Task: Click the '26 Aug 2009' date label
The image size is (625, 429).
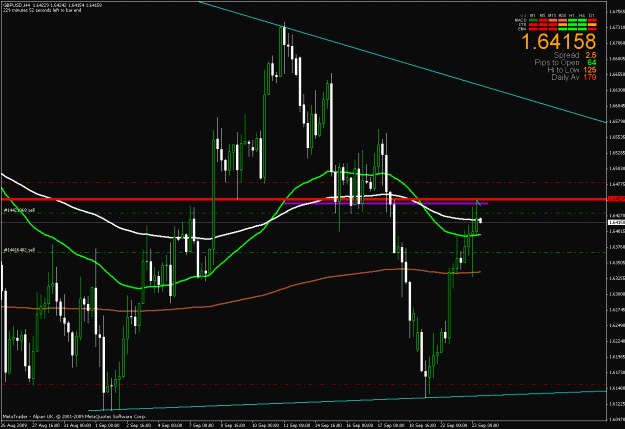Action: coord(12,425)
